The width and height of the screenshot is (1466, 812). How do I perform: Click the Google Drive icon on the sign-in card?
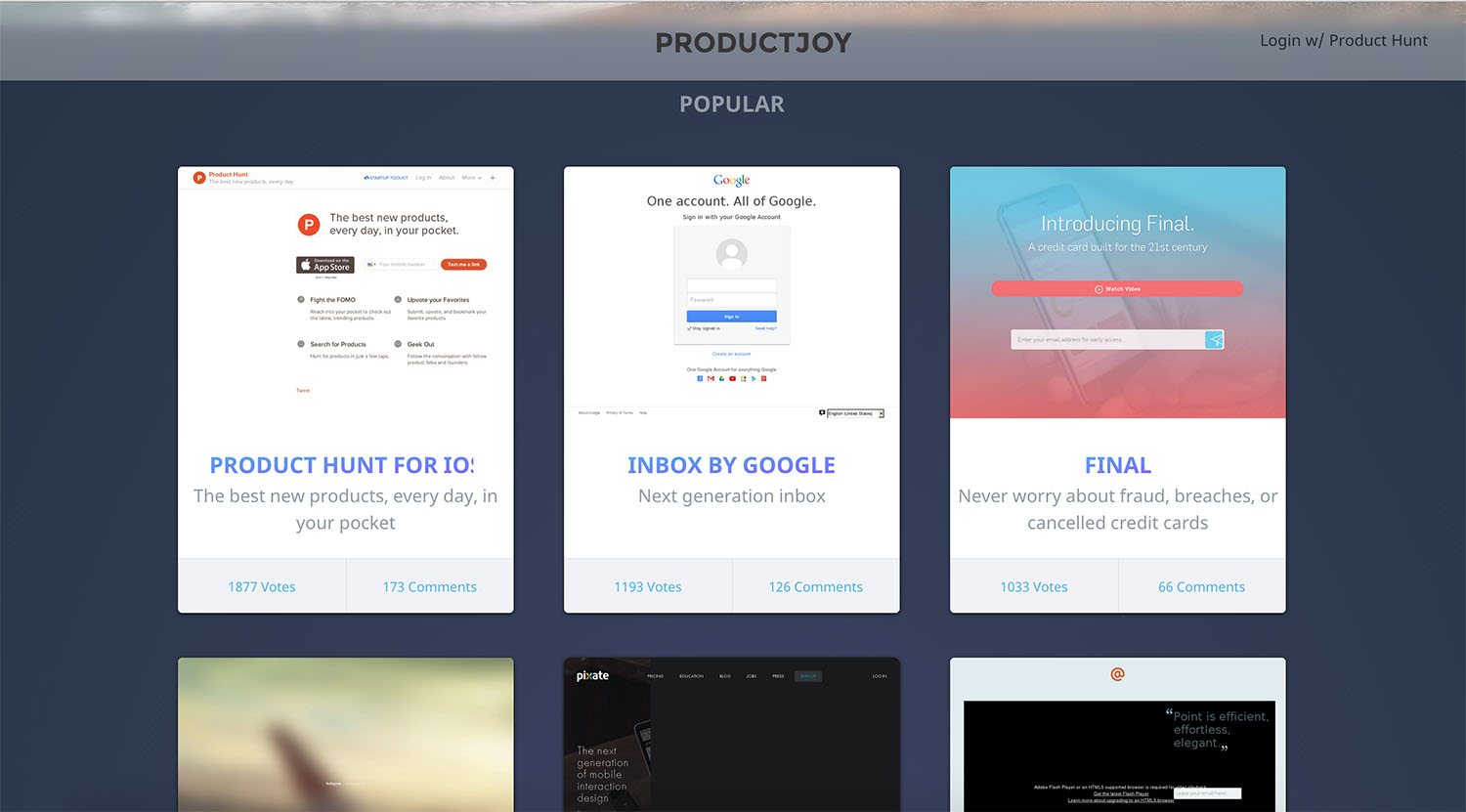click(x=721, y=378)
